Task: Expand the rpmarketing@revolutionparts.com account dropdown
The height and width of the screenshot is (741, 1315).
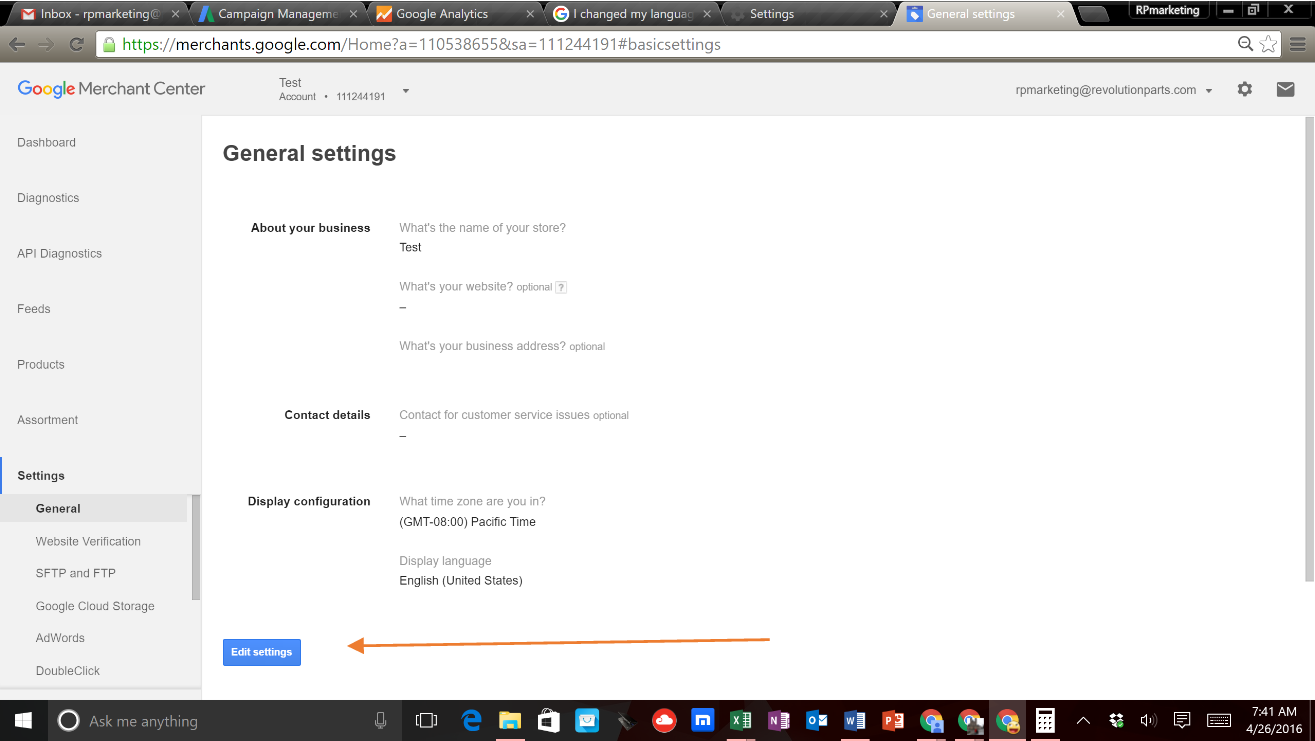Action: coord(1114,90)
